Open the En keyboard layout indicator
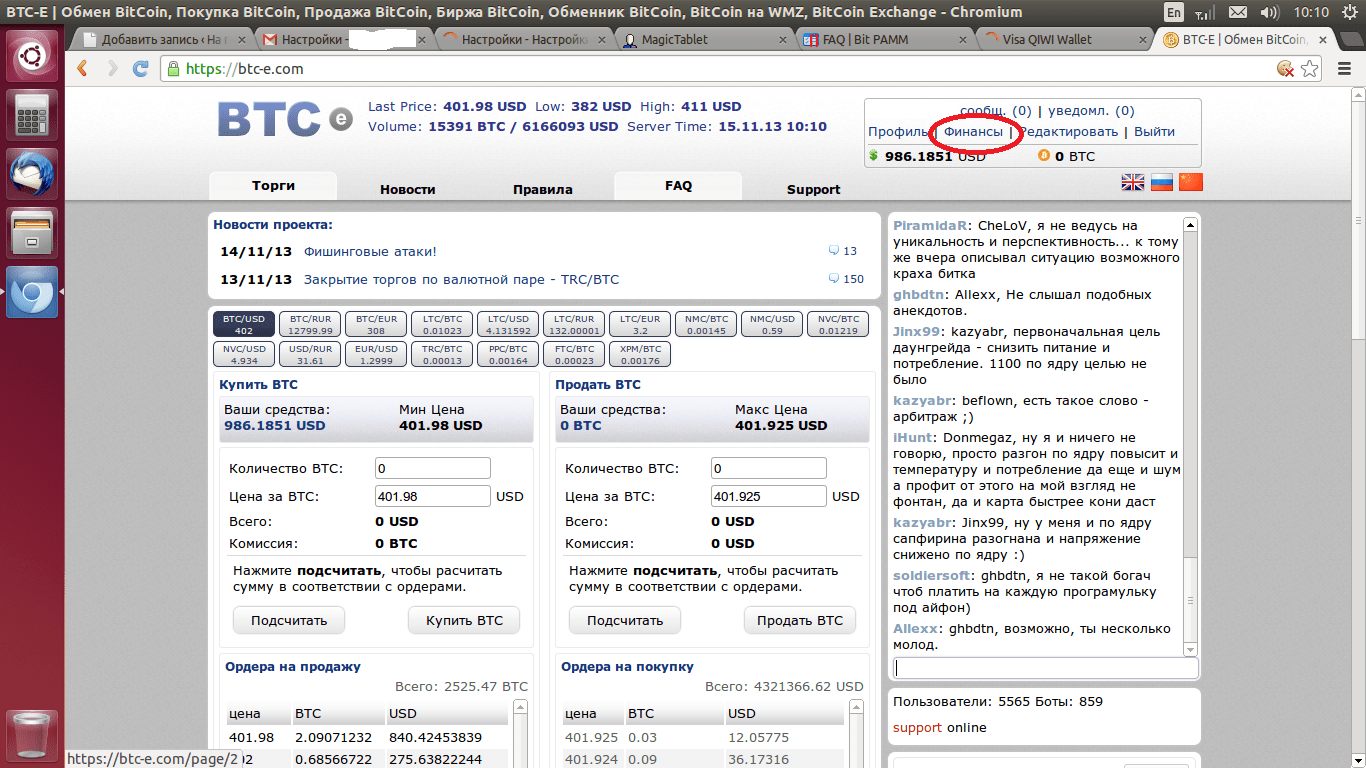 pos(1174,12)
